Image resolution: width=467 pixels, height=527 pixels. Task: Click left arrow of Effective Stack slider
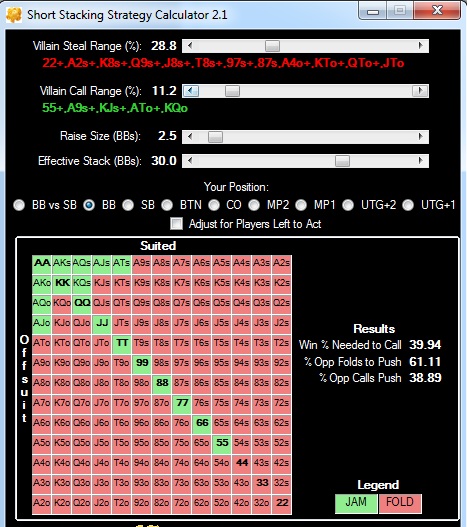(x=190, y=161)
